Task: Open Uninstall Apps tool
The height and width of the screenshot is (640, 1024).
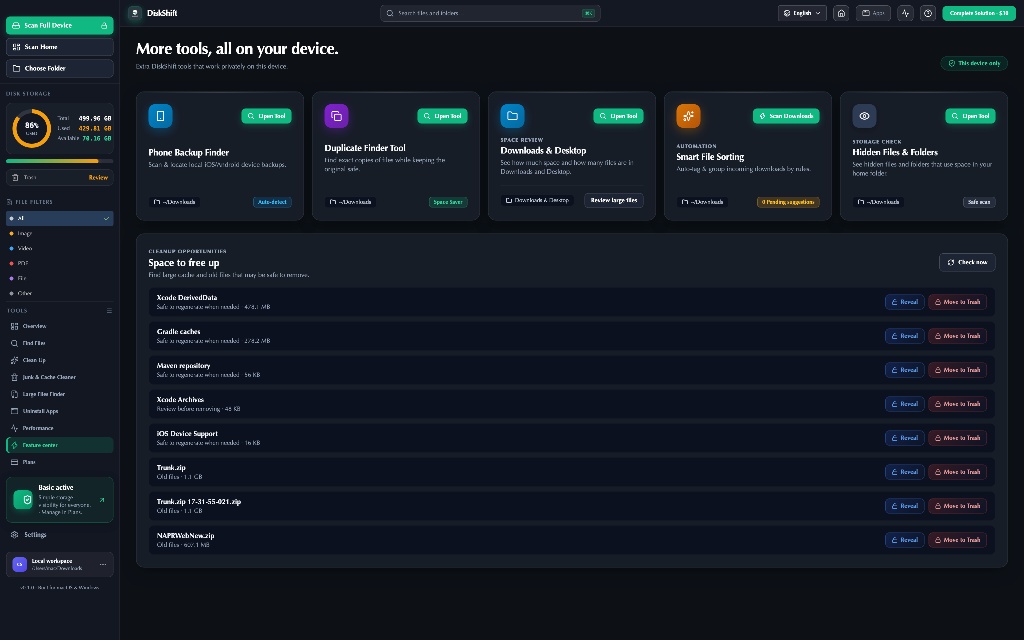Action: tap(59, 411)
